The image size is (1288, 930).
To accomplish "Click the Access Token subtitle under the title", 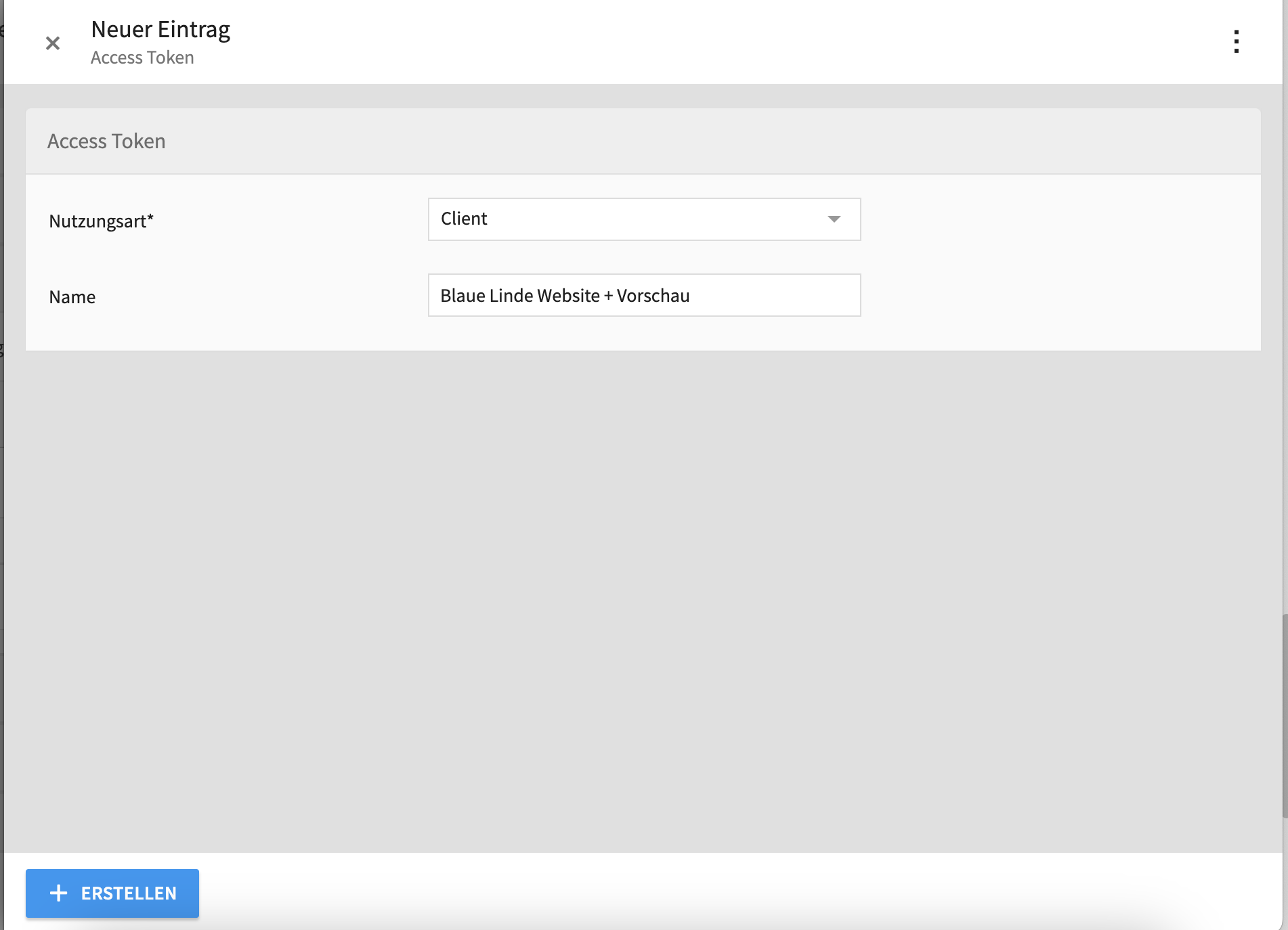I will pyautogui.click(x=142, y=58).
